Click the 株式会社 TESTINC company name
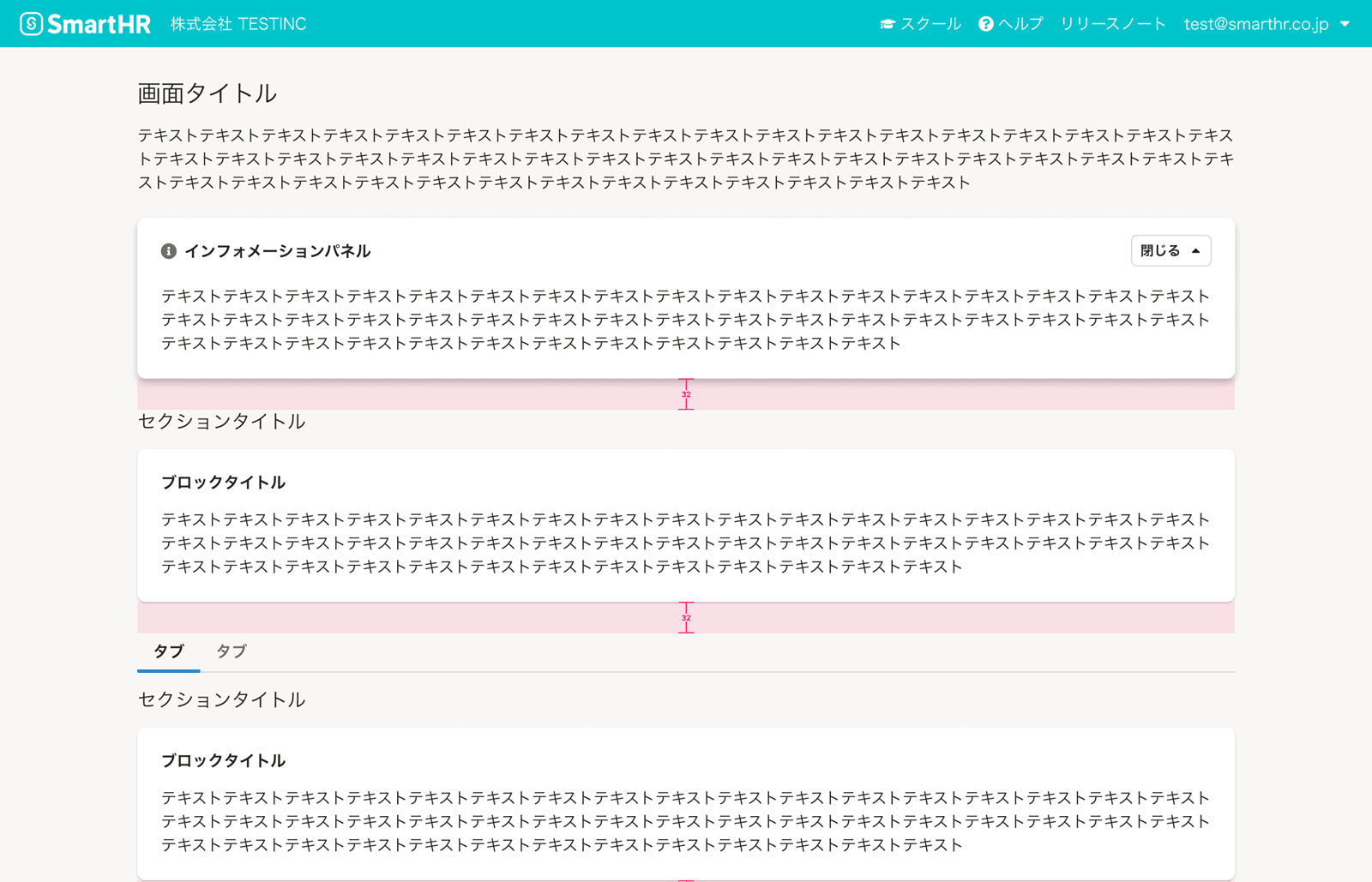 coord(238,24)
